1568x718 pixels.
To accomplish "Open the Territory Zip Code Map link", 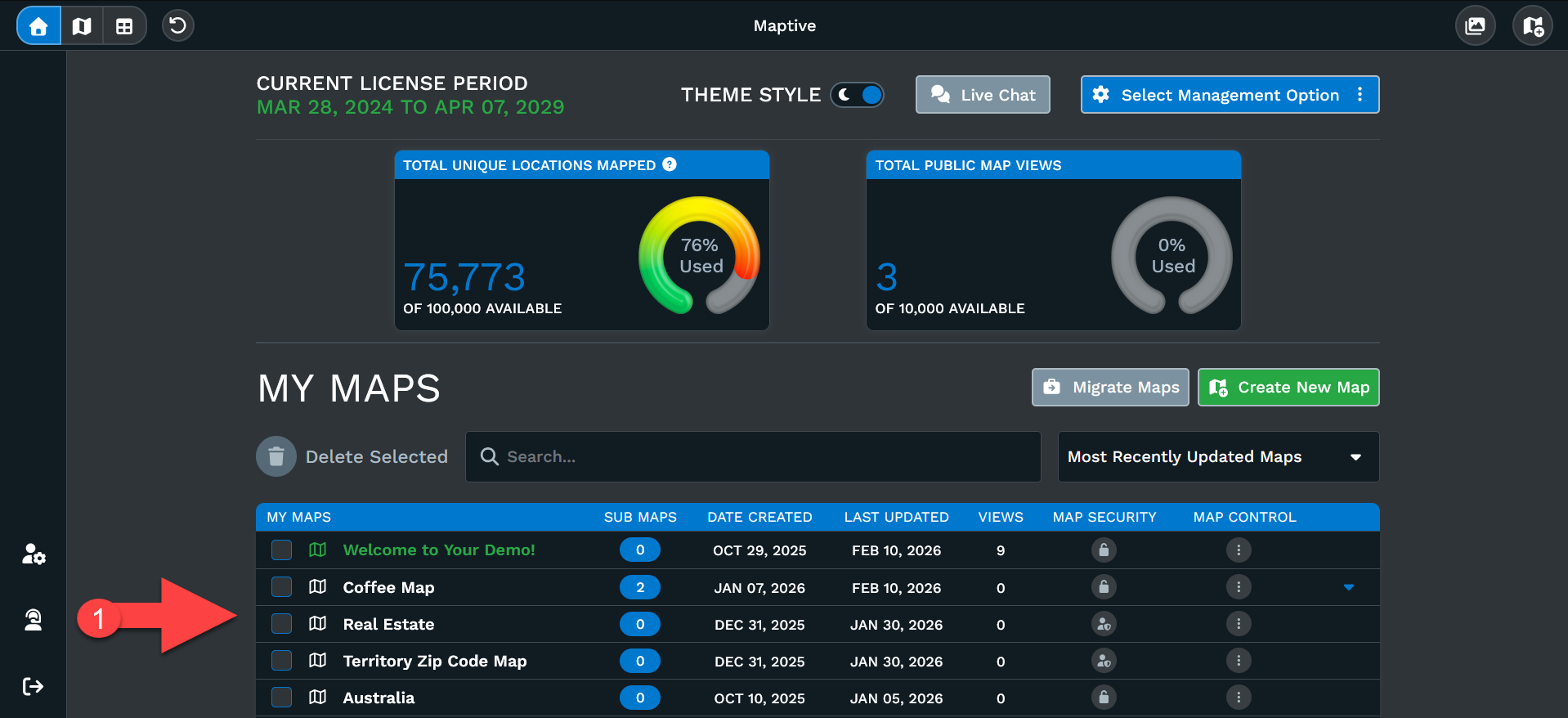I will [x=435, y=661].
